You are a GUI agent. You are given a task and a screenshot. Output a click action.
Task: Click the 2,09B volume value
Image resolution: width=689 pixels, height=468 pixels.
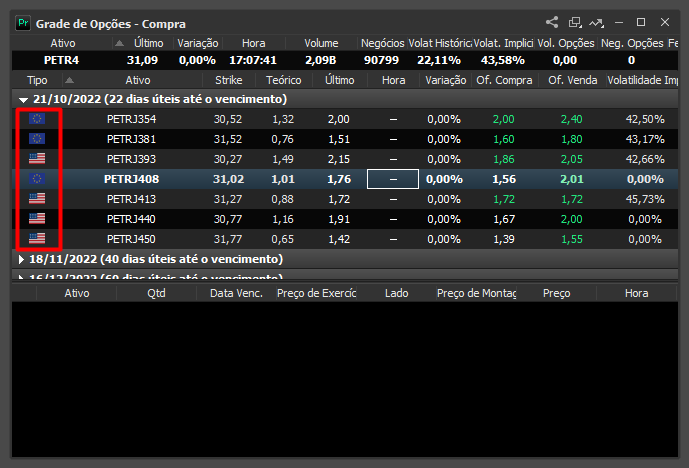tap(321, 60)
